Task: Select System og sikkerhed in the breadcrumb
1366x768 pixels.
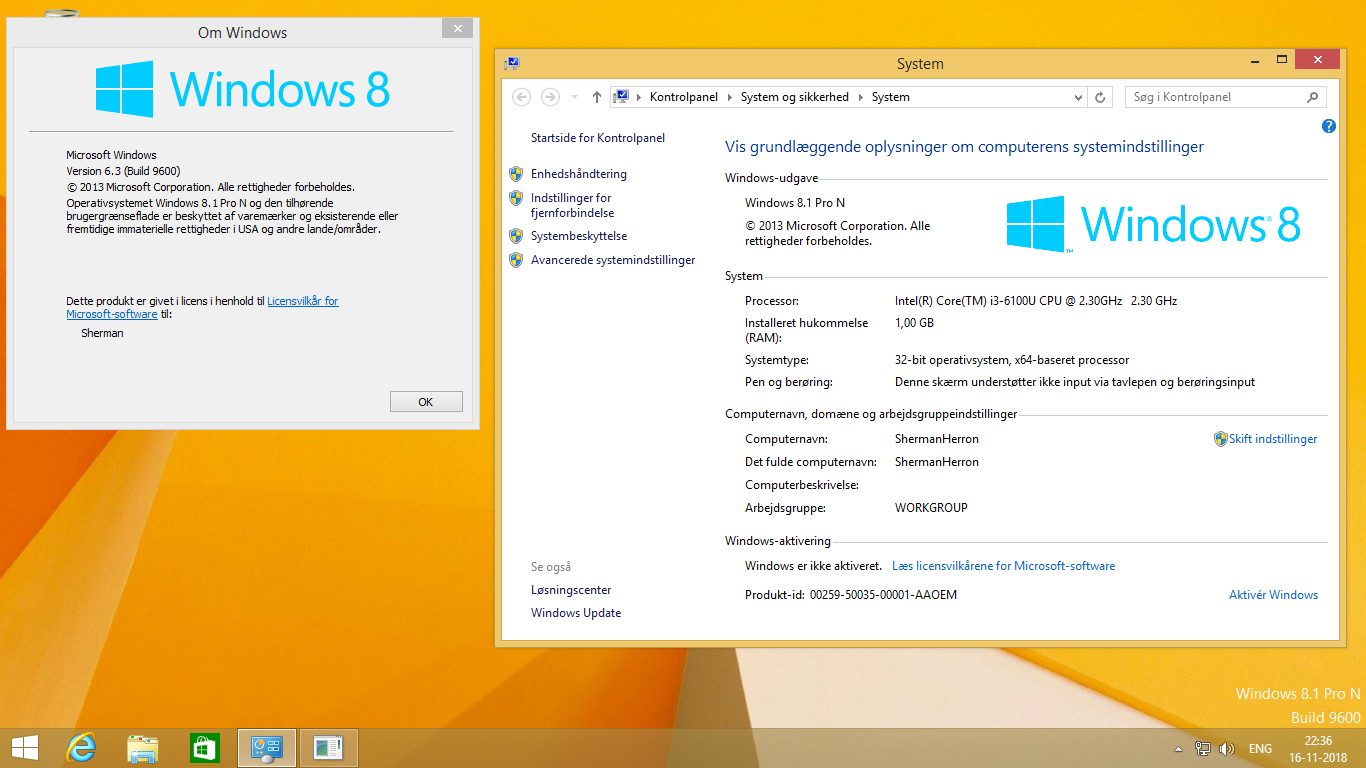Action: pos(794,97)
